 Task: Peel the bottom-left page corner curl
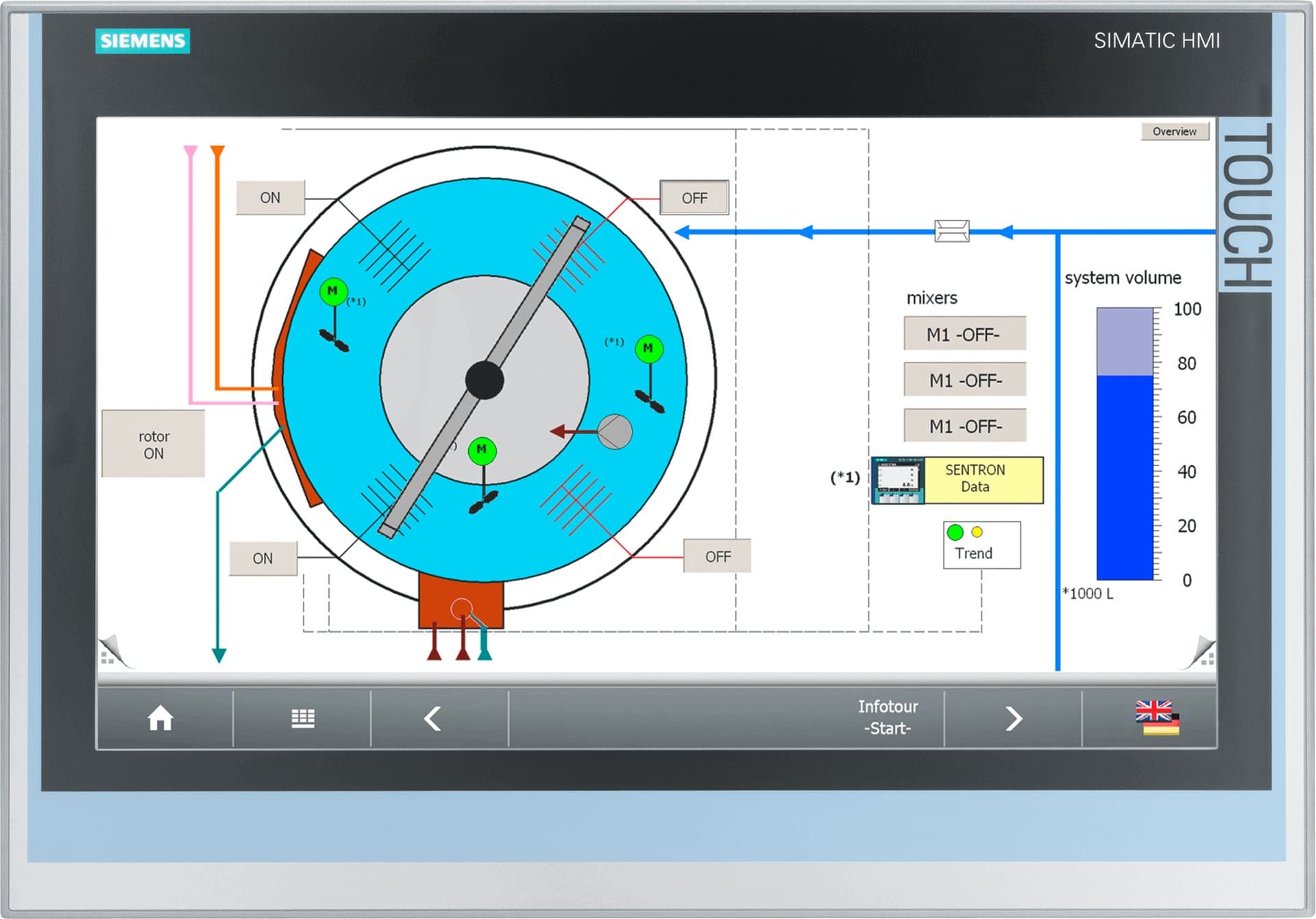114,652
